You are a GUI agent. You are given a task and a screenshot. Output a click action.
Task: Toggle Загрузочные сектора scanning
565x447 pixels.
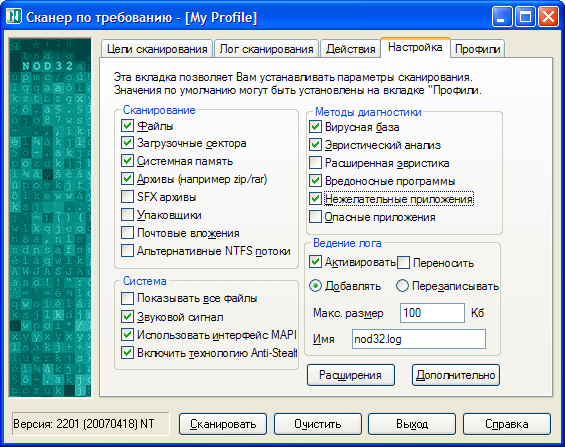127,143
